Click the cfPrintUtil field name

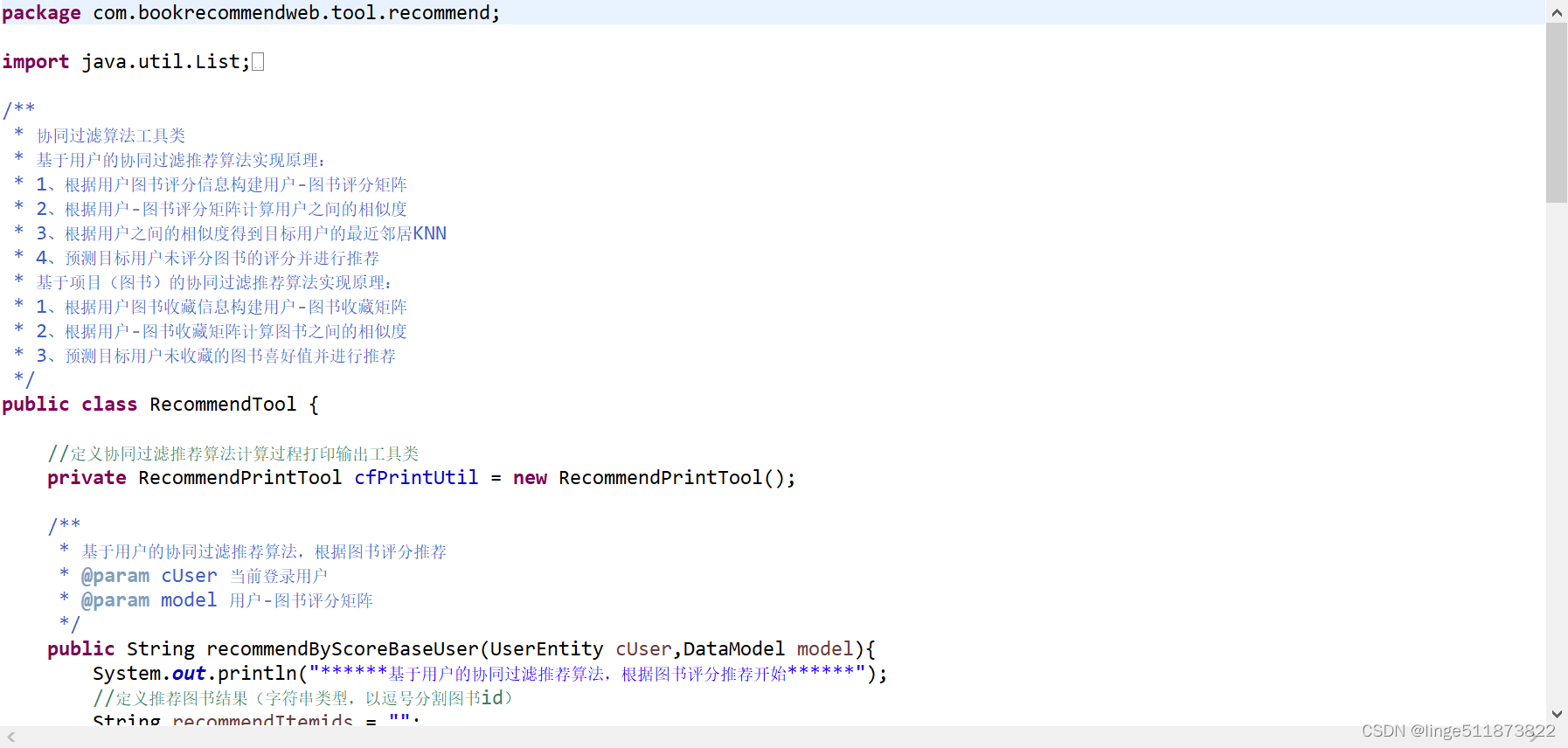point(416,478)
